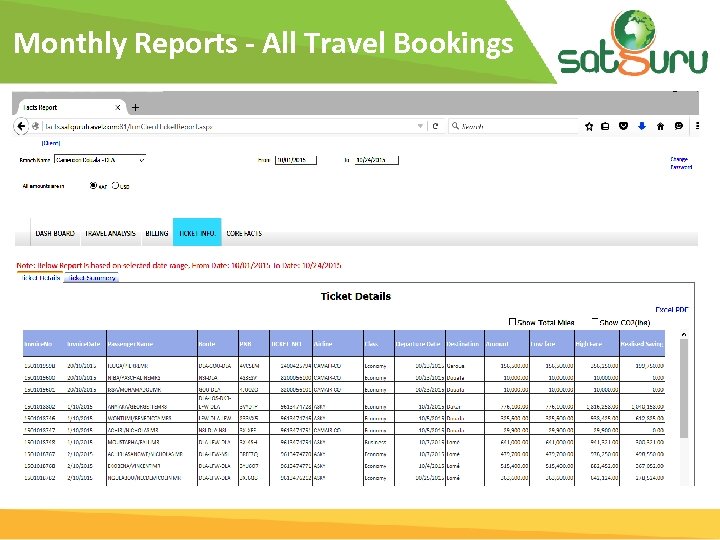The height and width of the screenshot is (540, 720).
Task: Go to browser home icon
Action: (660, 126)
